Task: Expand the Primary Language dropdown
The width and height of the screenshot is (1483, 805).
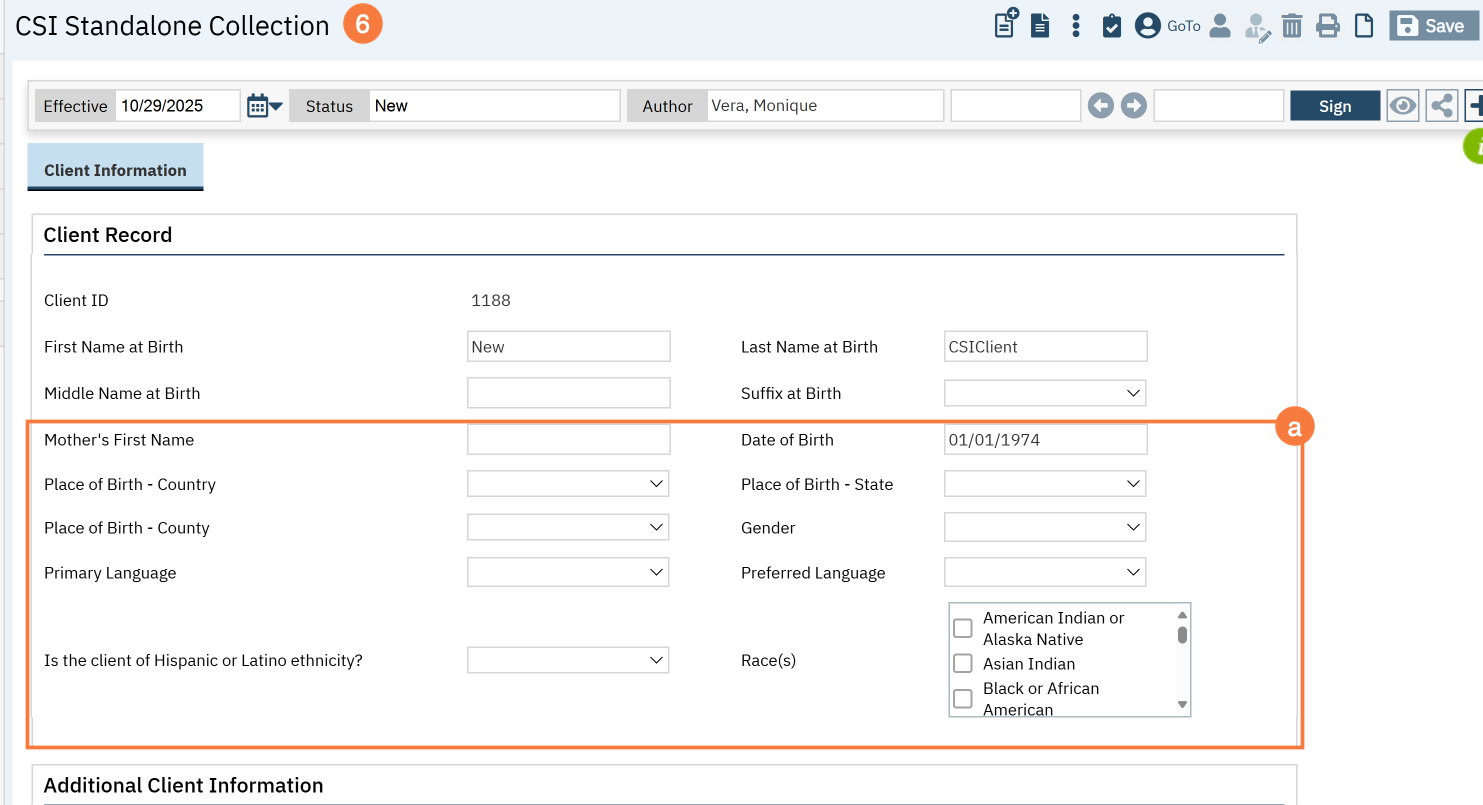Action: (x=568, y=572)
